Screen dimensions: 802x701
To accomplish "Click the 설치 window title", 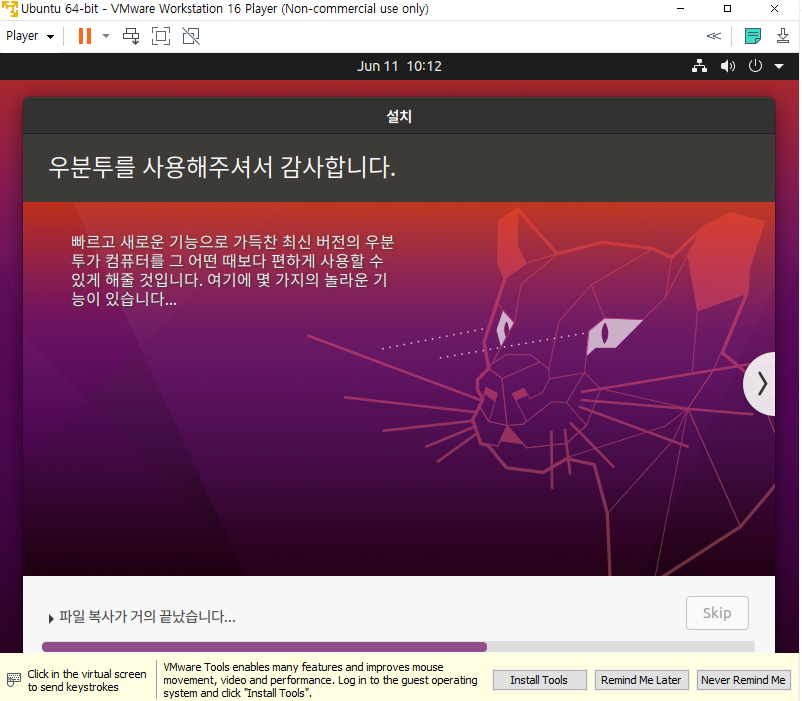I will [x=399, y=117].
